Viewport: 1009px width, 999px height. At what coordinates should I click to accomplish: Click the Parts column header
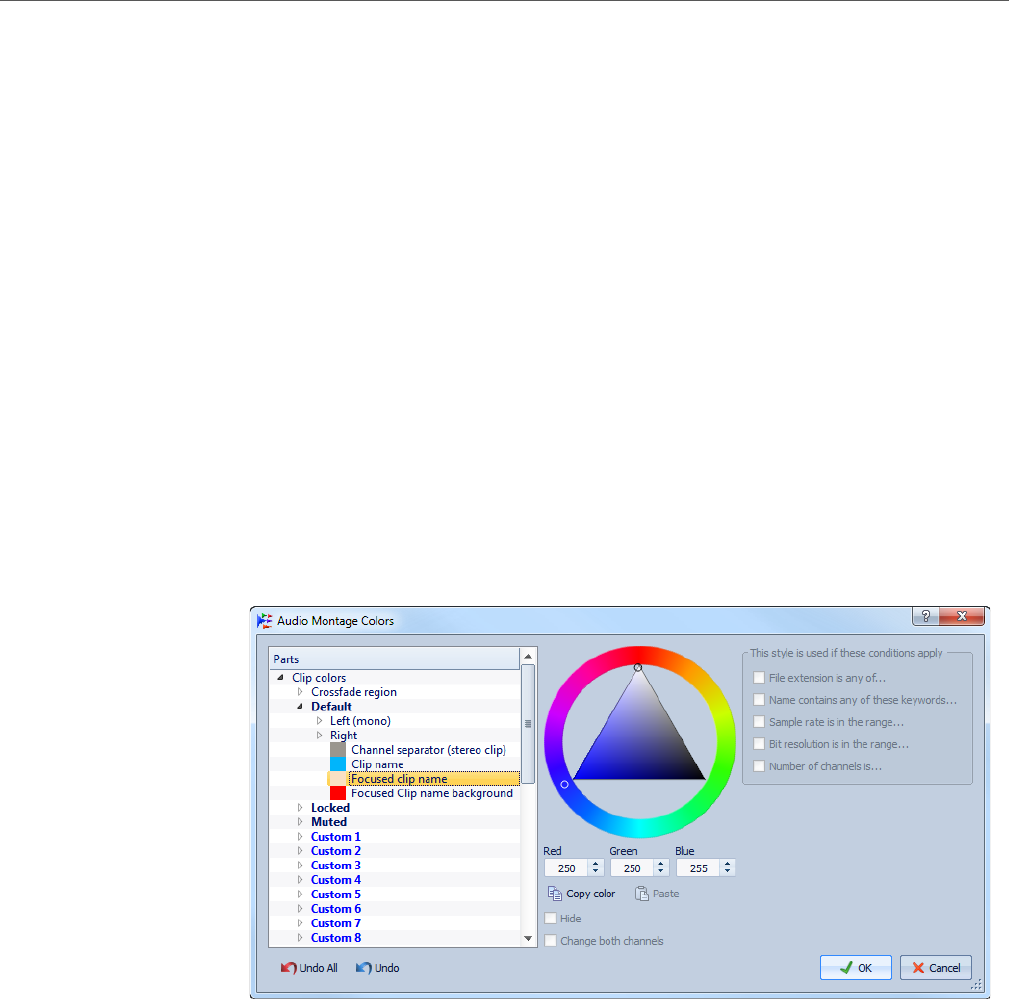394,659
